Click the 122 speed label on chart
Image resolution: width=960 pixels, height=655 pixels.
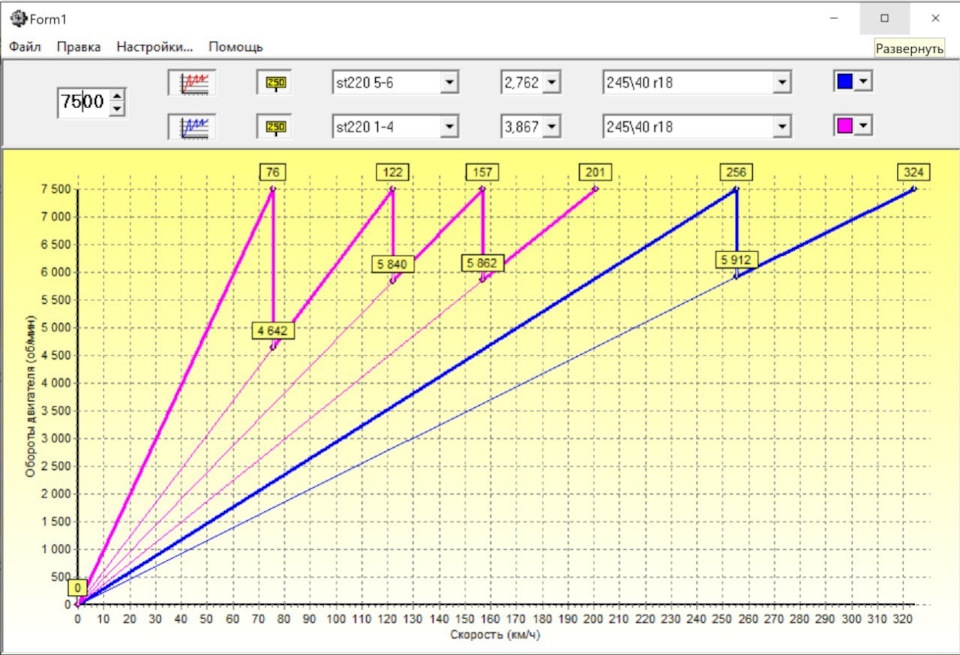[x=392, y=173]
